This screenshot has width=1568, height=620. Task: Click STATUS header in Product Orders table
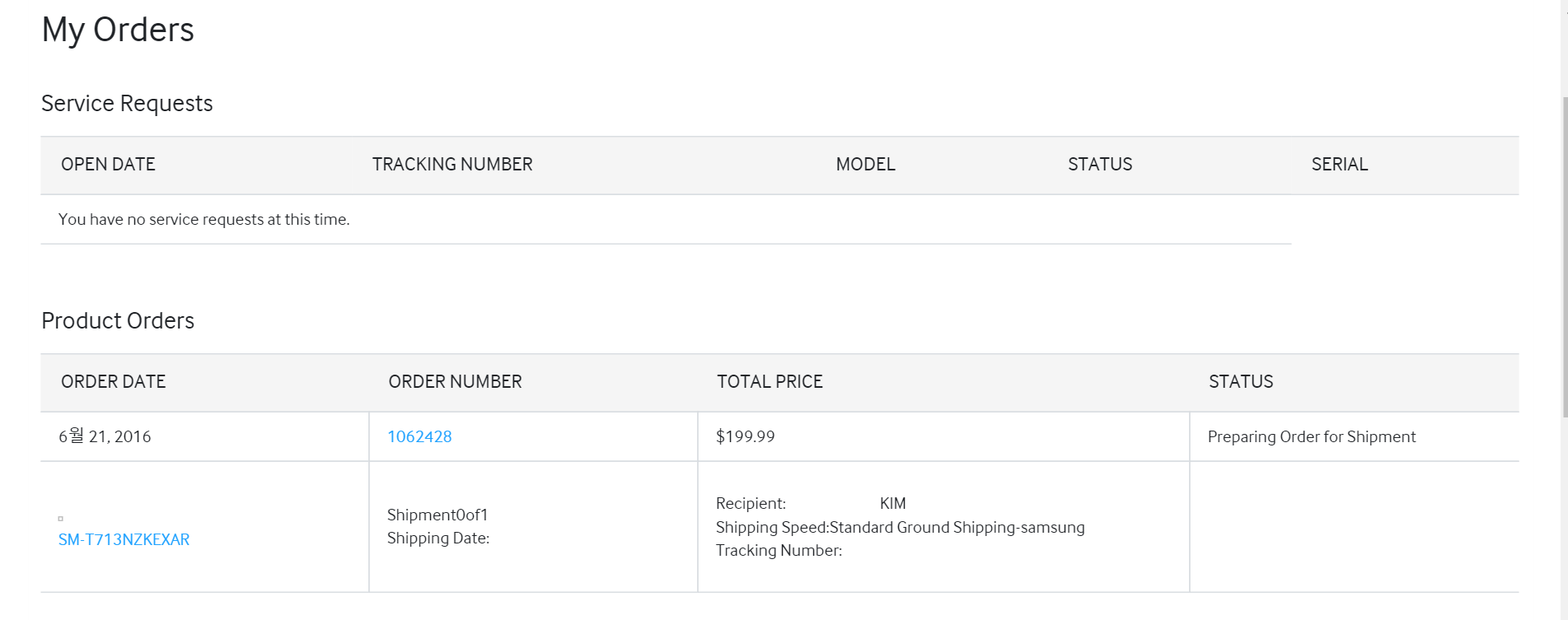click(x=1241, y=381)
